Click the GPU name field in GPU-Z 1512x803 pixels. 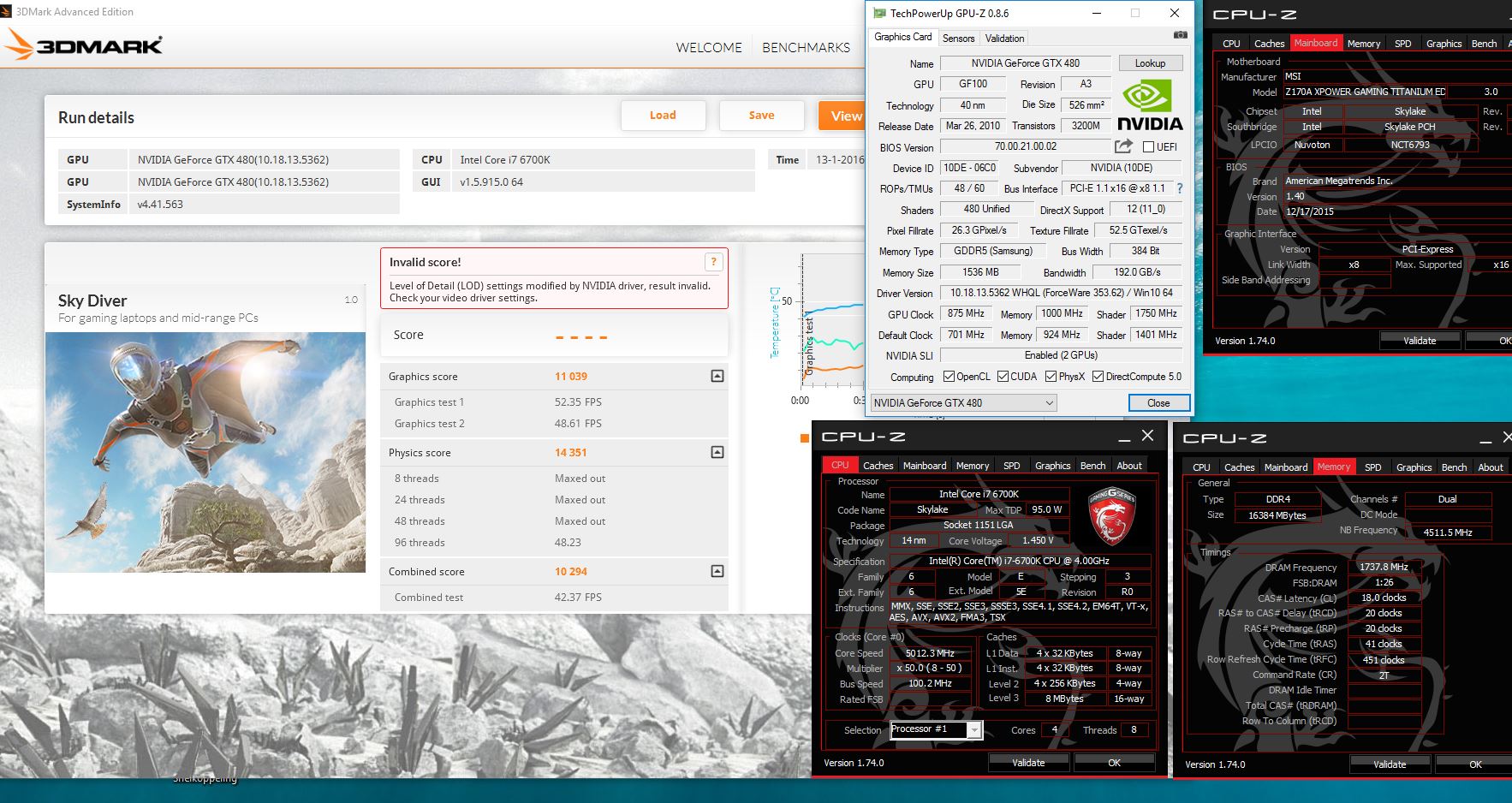tap(1026, 63)
